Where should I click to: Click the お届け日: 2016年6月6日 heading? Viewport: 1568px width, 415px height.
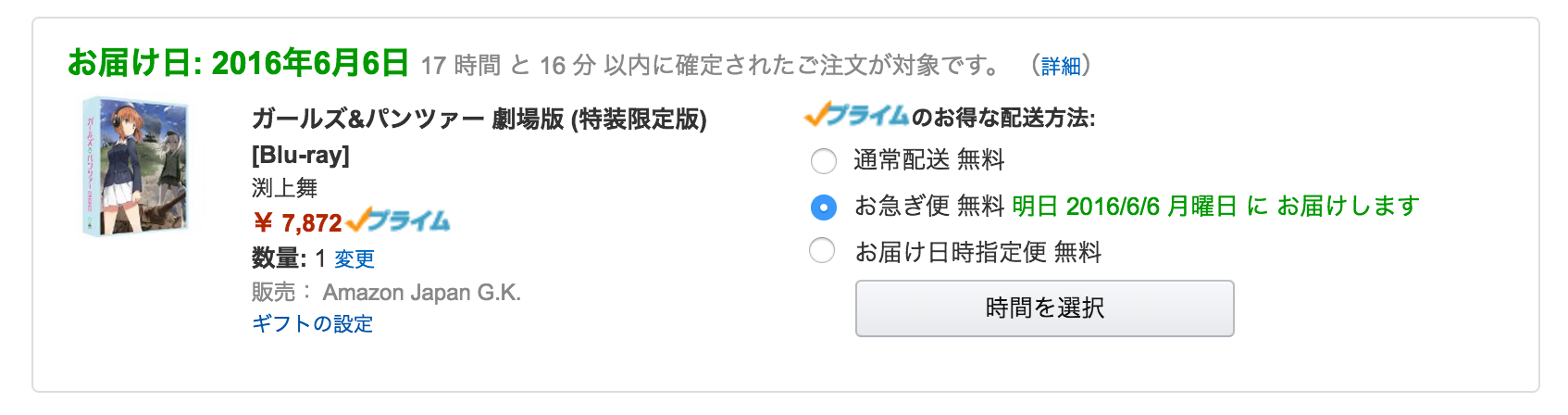point(238,63)
